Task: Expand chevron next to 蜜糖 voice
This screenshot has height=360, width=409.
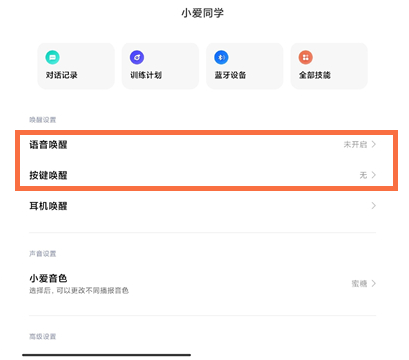Action: (x=374, y=283)
